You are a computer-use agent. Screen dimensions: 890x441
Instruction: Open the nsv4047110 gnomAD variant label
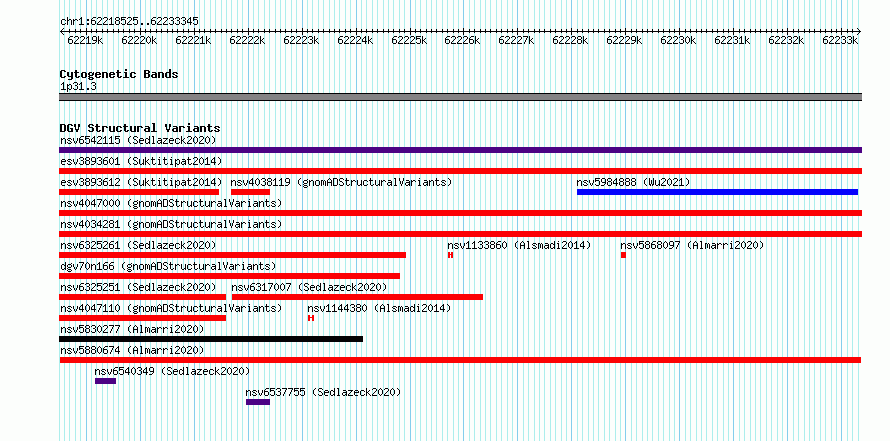click(171, 308)
